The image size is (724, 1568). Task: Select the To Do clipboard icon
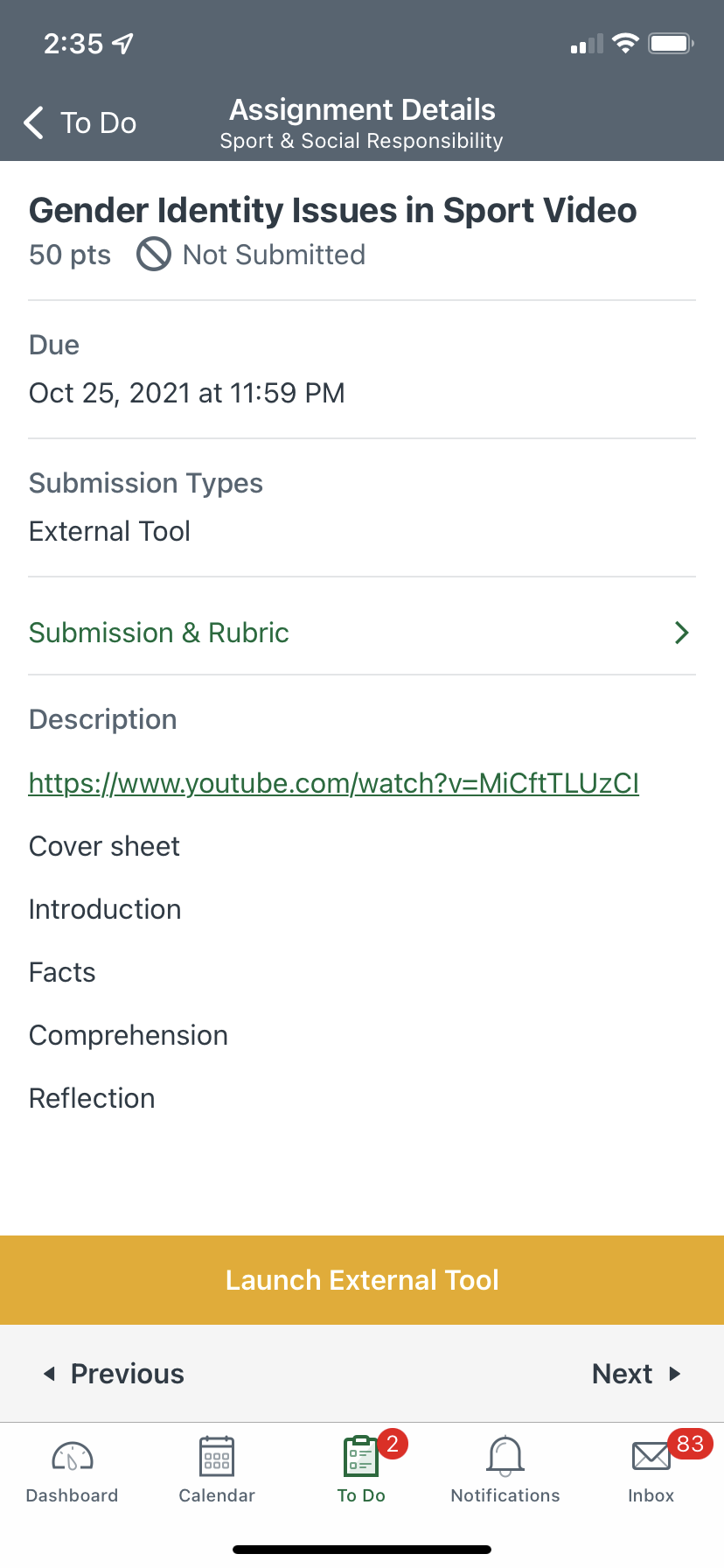(x=360, y=1457)
